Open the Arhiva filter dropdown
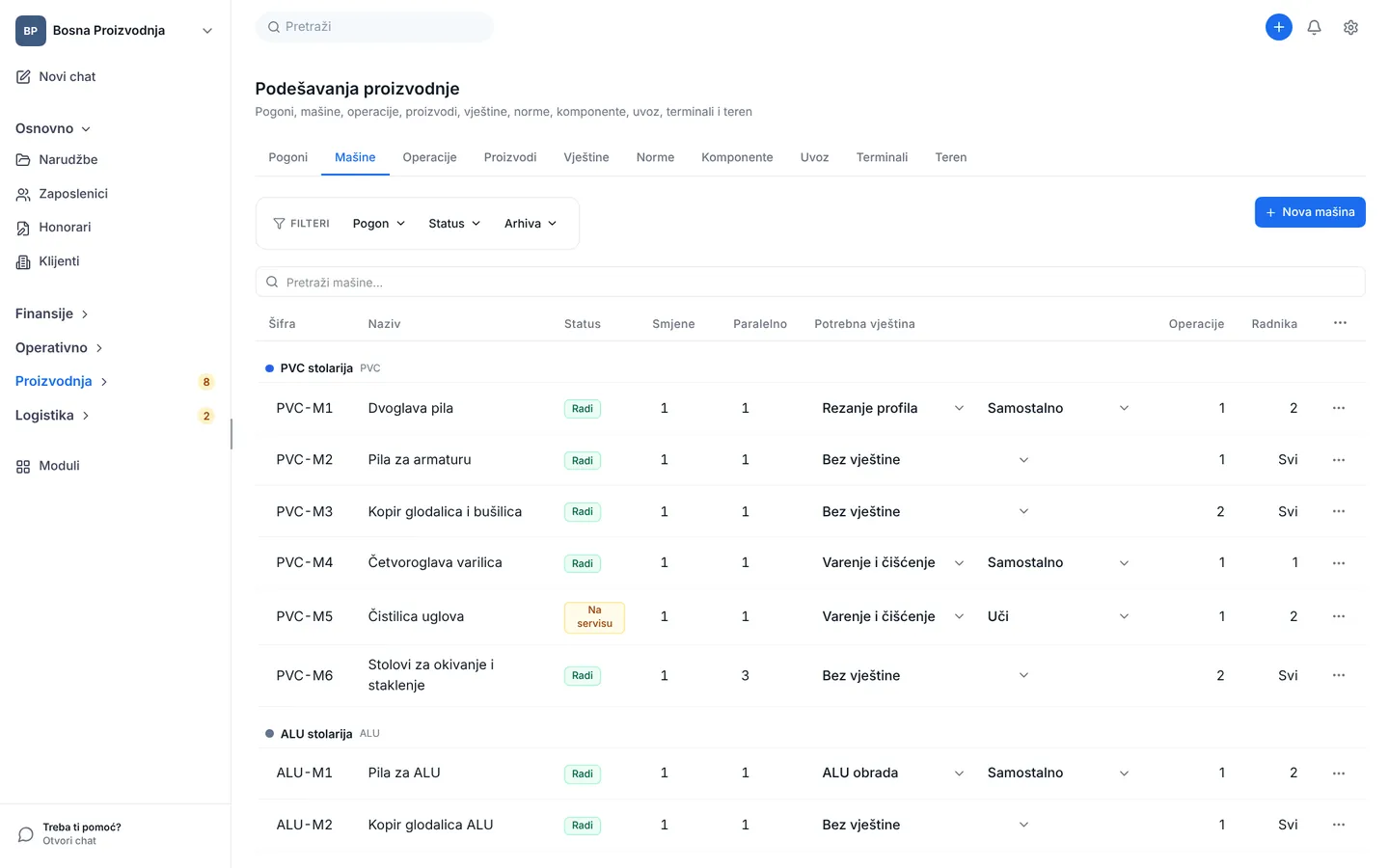This screenshot has height=868, width=1389. [x=531, y=224]
